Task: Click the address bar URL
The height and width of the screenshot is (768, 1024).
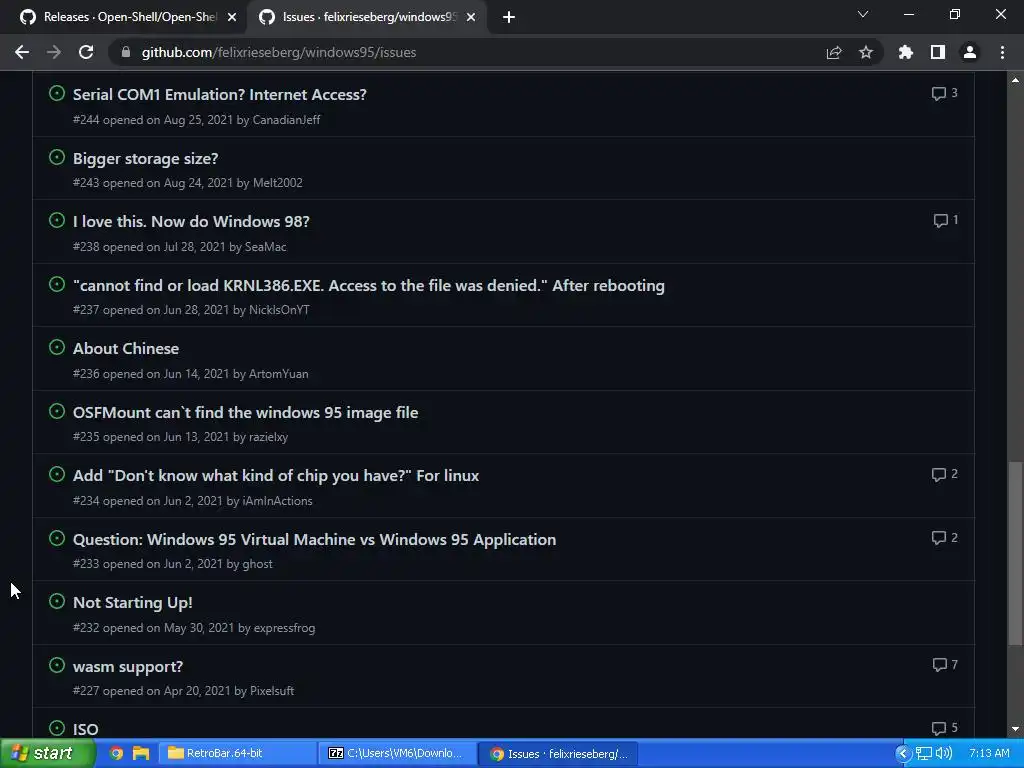Action: [279, 52]
